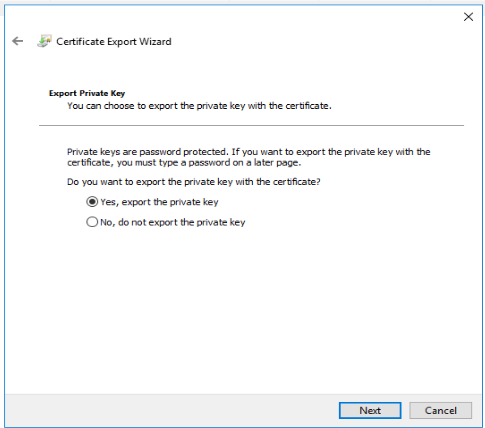This screenshot has width=485, height=428.
Task: Select the "Yes, export the private key" radio button
Action: point(92,202)
